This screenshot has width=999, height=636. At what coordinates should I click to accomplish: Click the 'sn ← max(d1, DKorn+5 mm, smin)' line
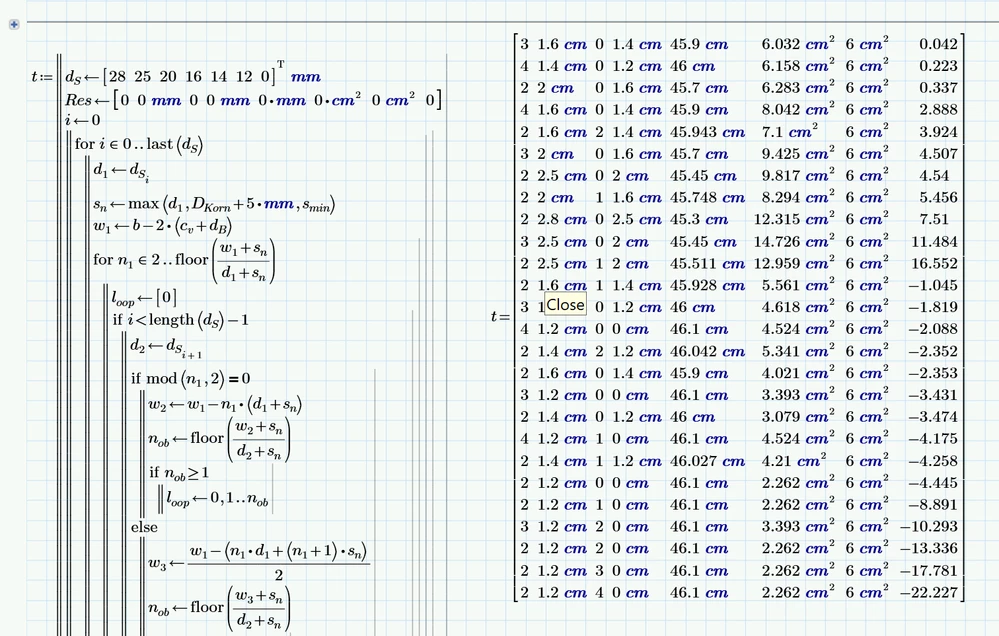[x=214, y=205]
